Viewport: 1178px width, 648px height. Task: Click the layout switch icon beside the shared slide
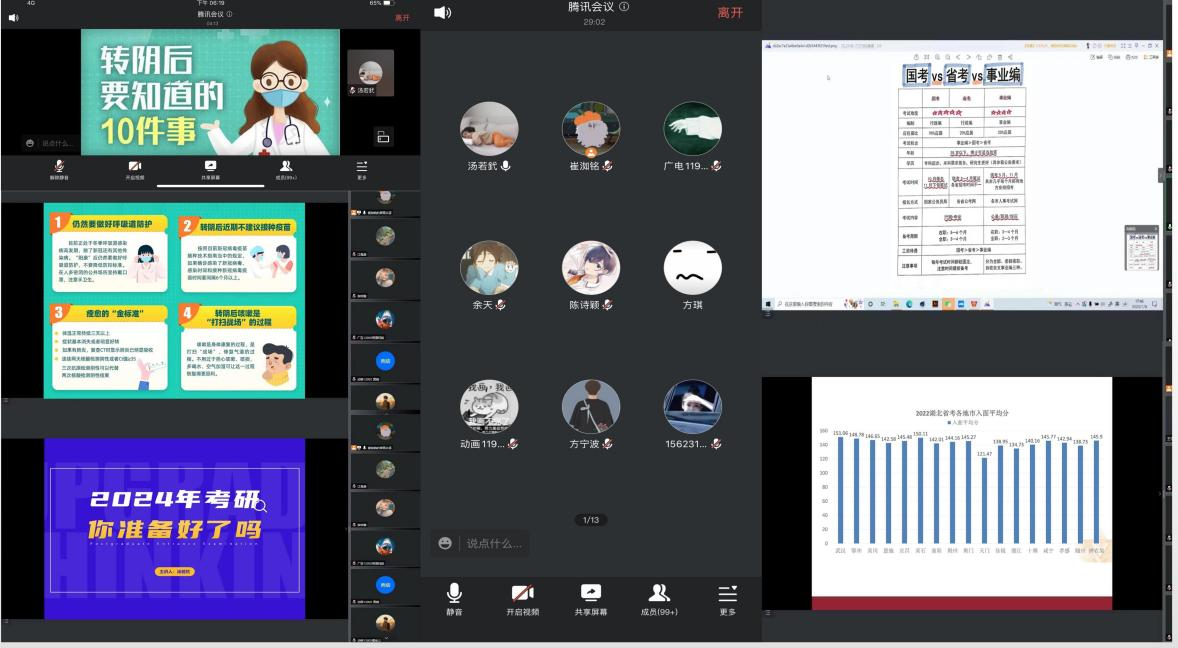tap(383, 137)
